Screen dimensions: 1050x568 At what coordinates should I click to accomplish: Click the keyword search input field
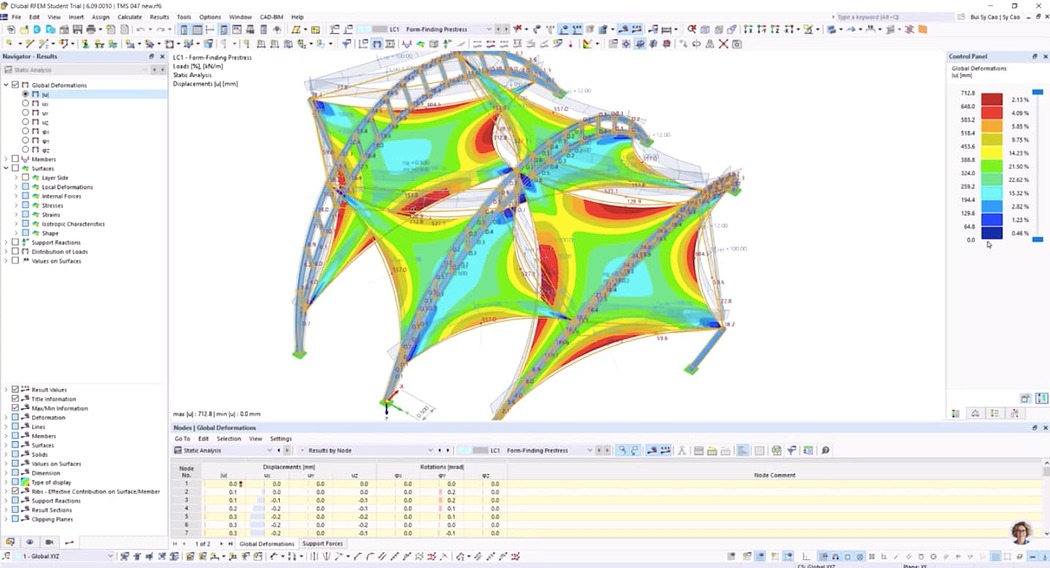click(894, 17)
